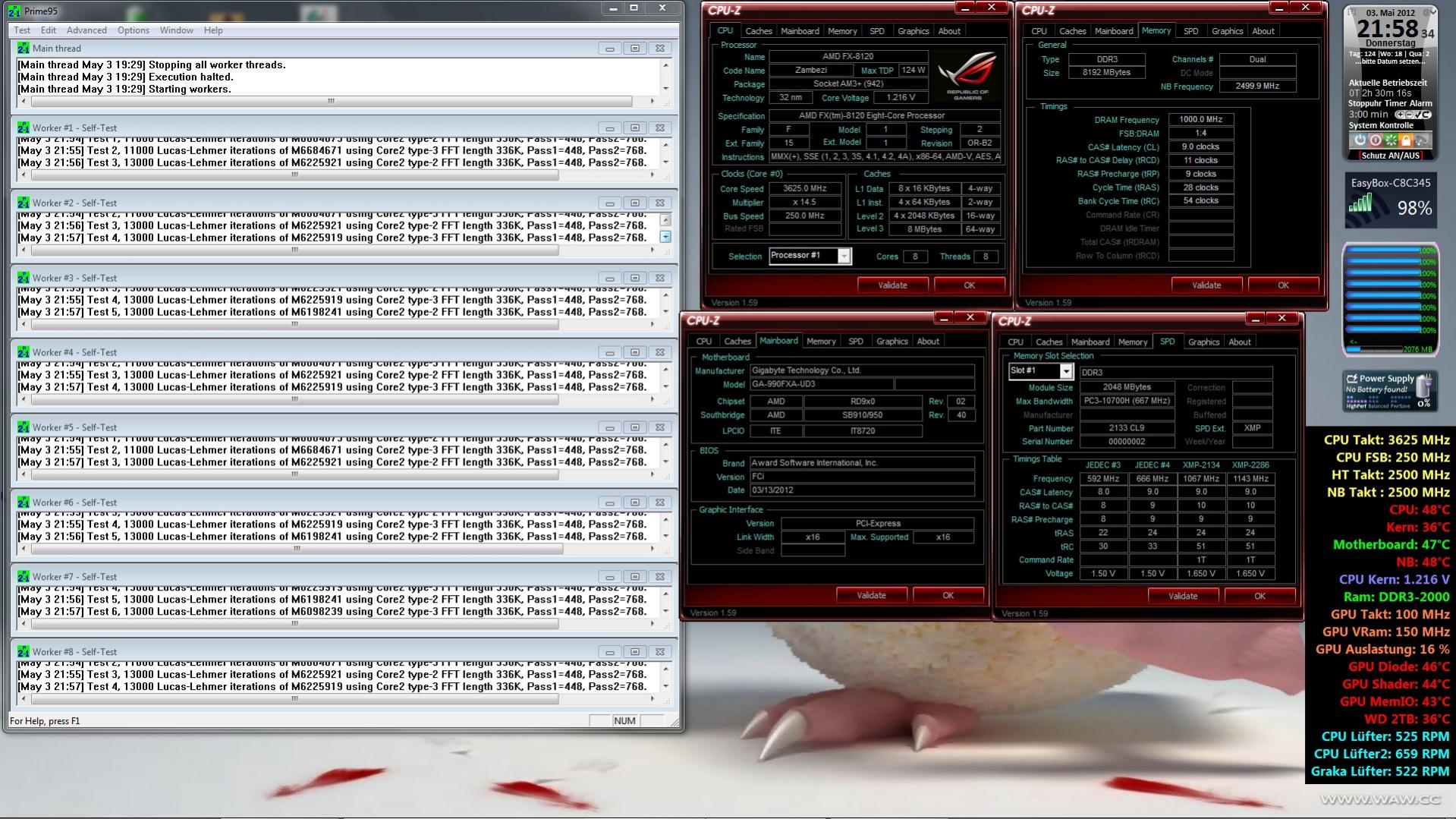Screen dimensions: 1456x819
Task: Click the Core Speed 3625.0 MHz field
Action: [x=805, y=189]
